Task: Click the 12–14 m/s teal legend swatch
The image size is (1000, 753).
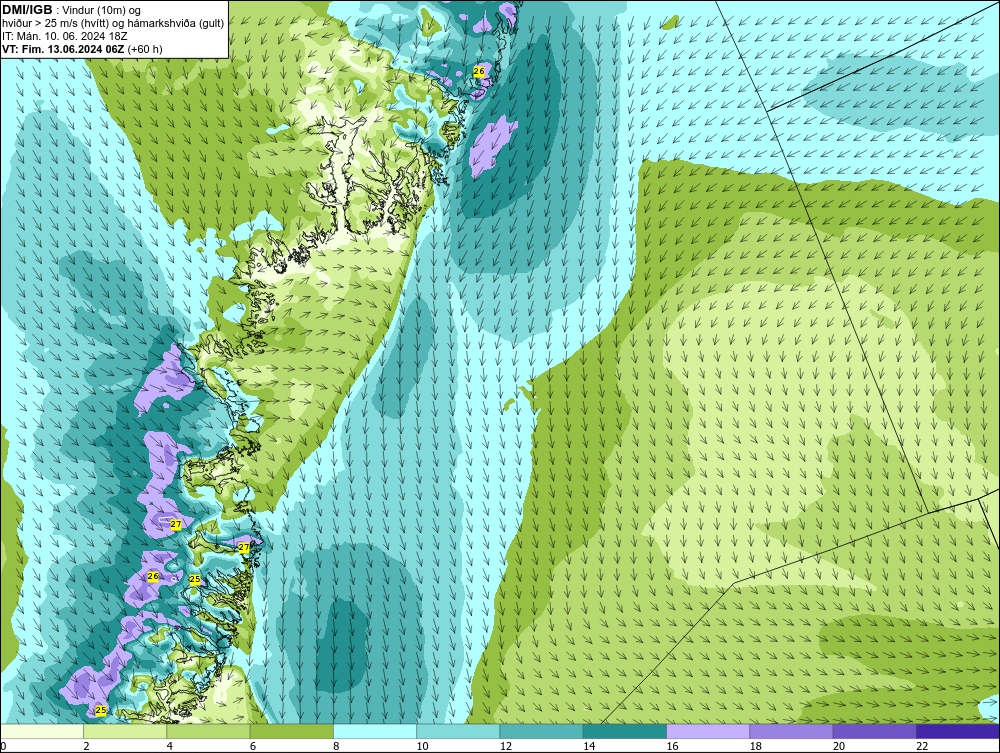Action: tap(541, 731)
